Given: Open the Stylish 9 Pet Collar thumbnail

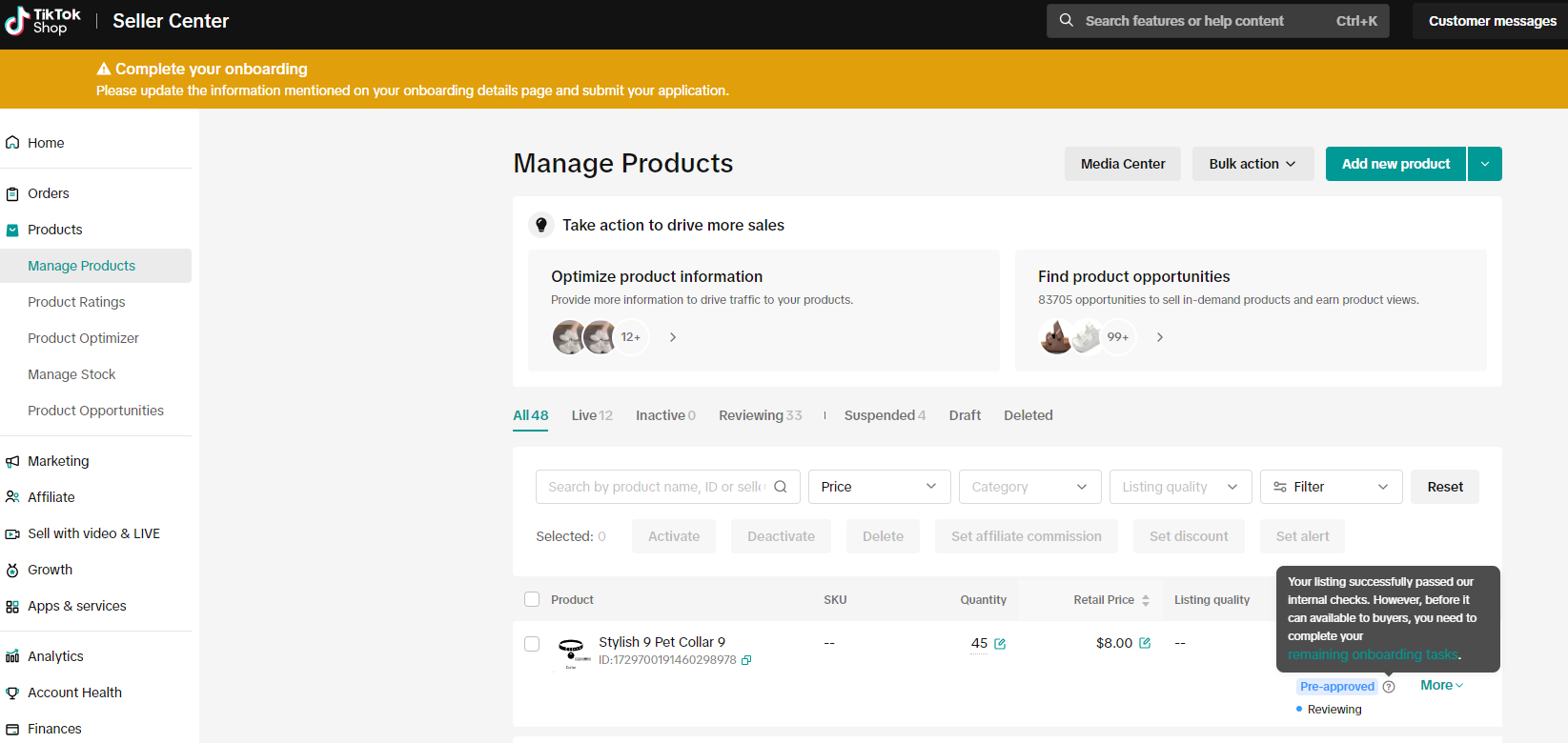Looking at the screenshot, I should click(x=571, y=651).
